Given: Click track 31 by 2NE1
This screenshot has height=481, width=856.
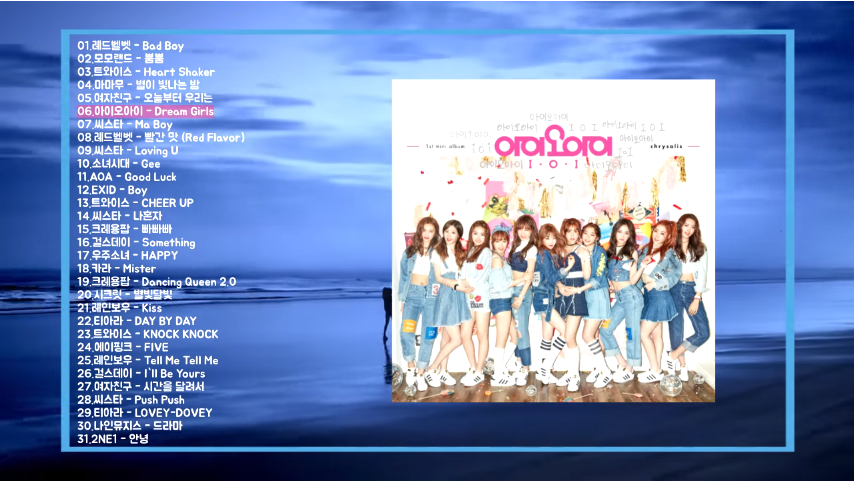Looking at the screenshot, I should 112,438.
